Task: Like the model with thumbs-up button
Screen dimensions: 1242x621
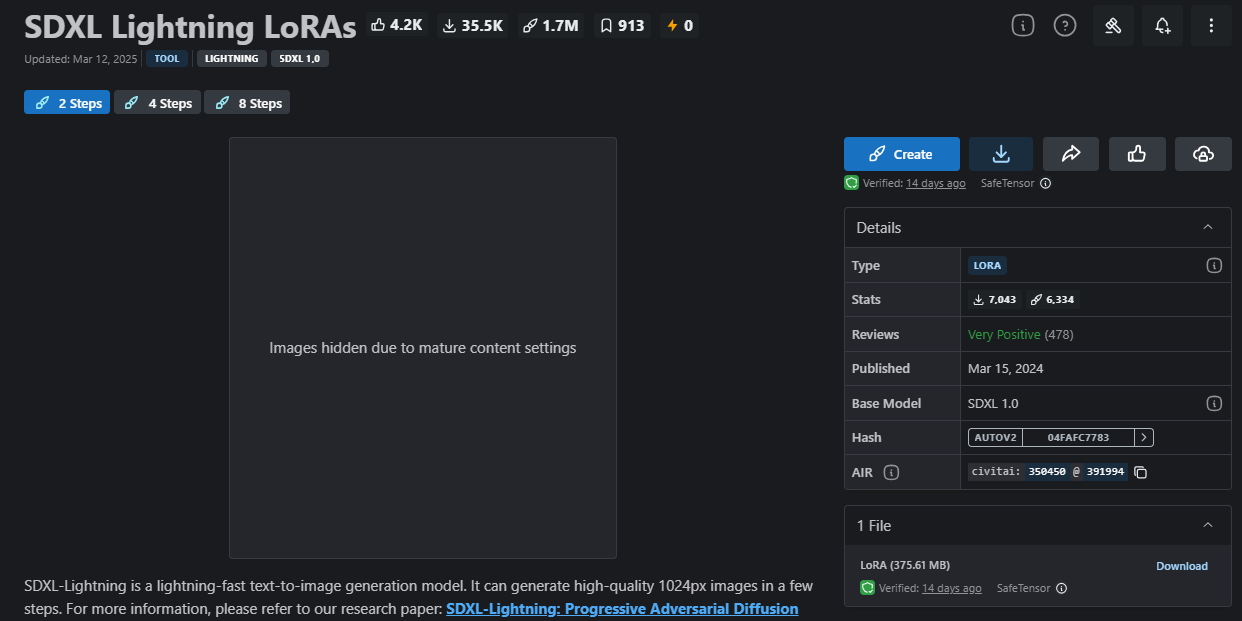Action: click(1136, 154)
